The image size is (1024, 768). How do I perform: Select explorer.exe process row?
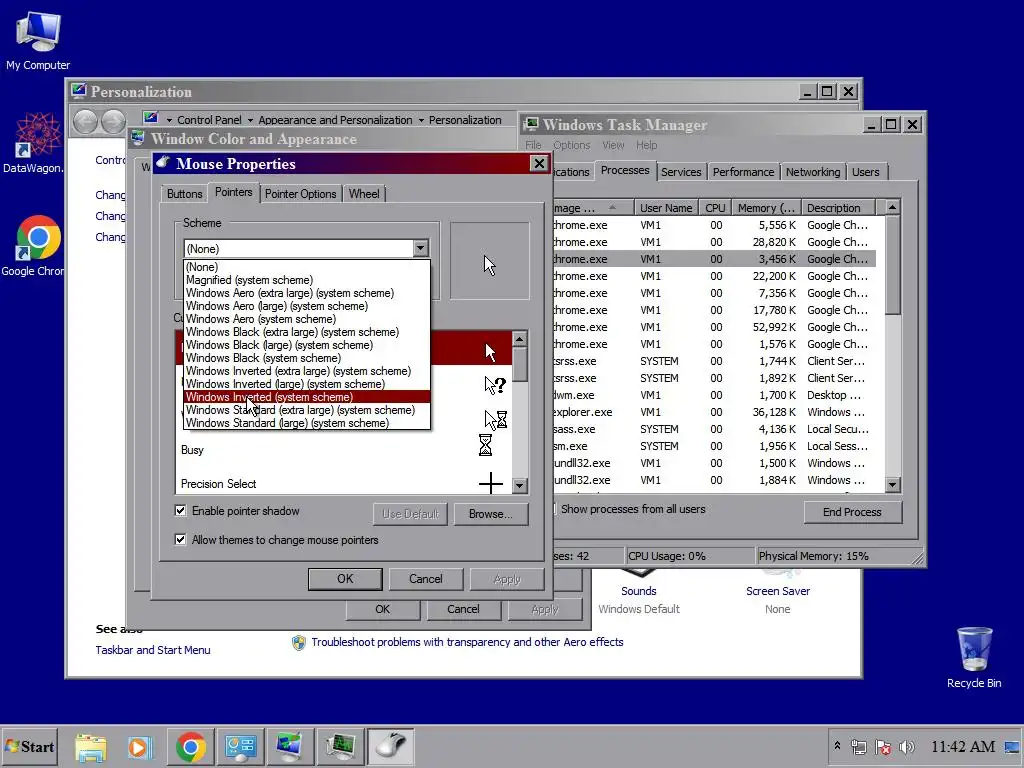(x=714, y=412)
